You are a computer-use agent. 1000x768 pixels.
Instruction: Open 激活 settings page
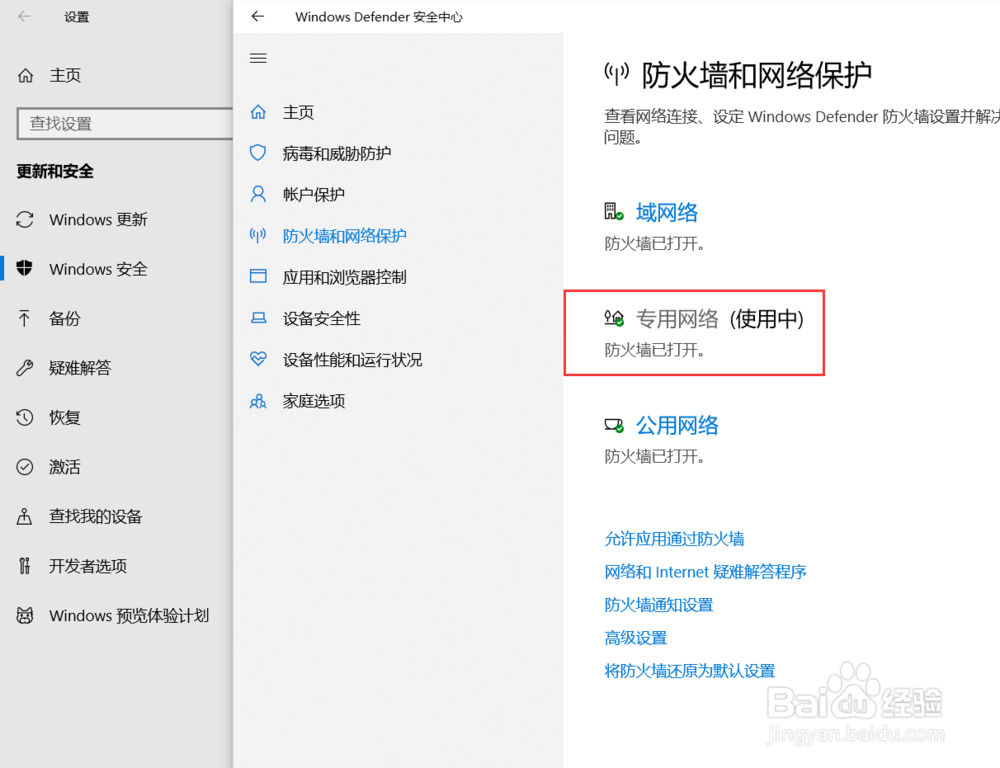click(65, 467)
